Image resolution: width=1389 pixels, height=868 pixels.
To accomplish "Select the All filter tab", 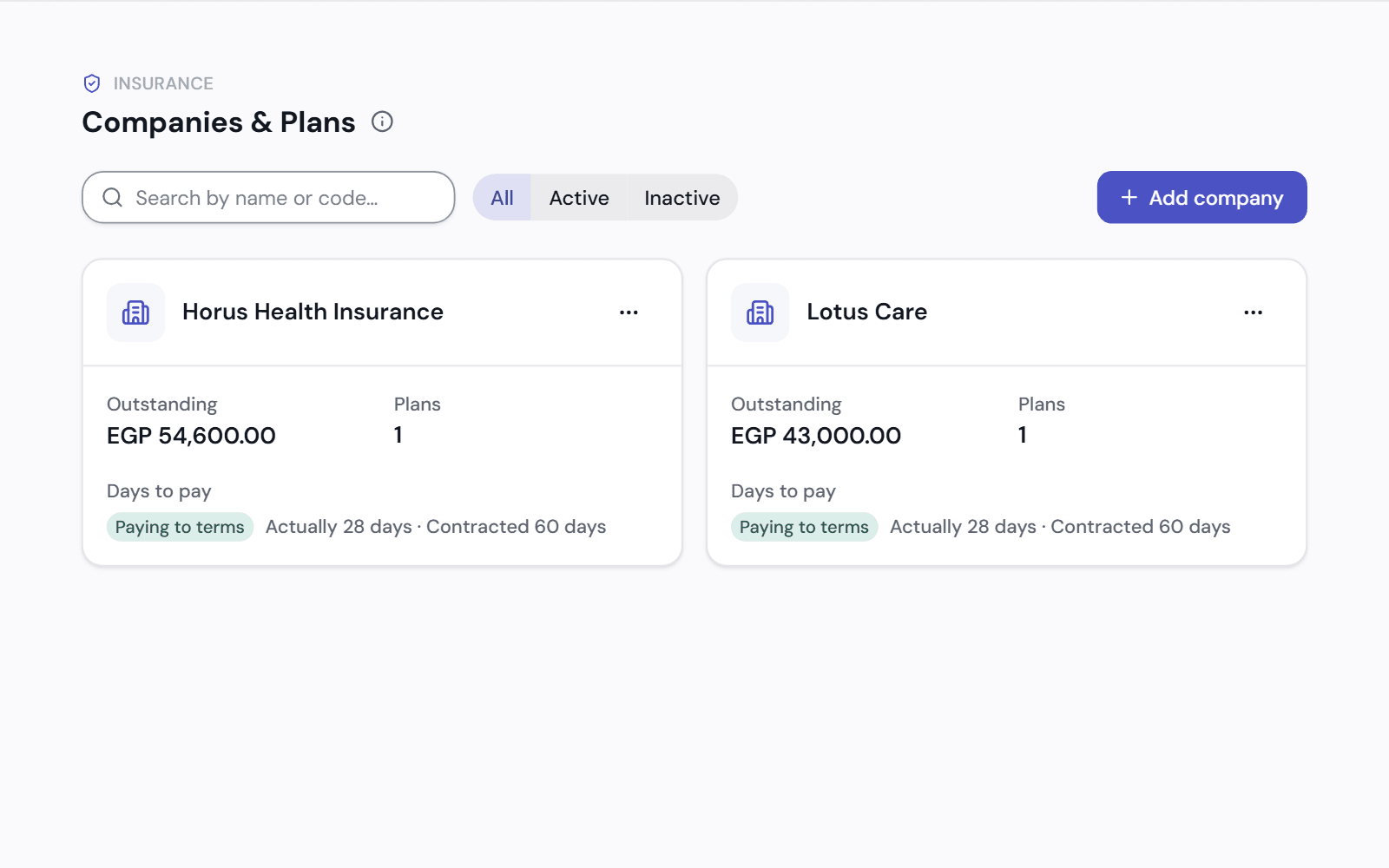I will (x=502, y=198).
